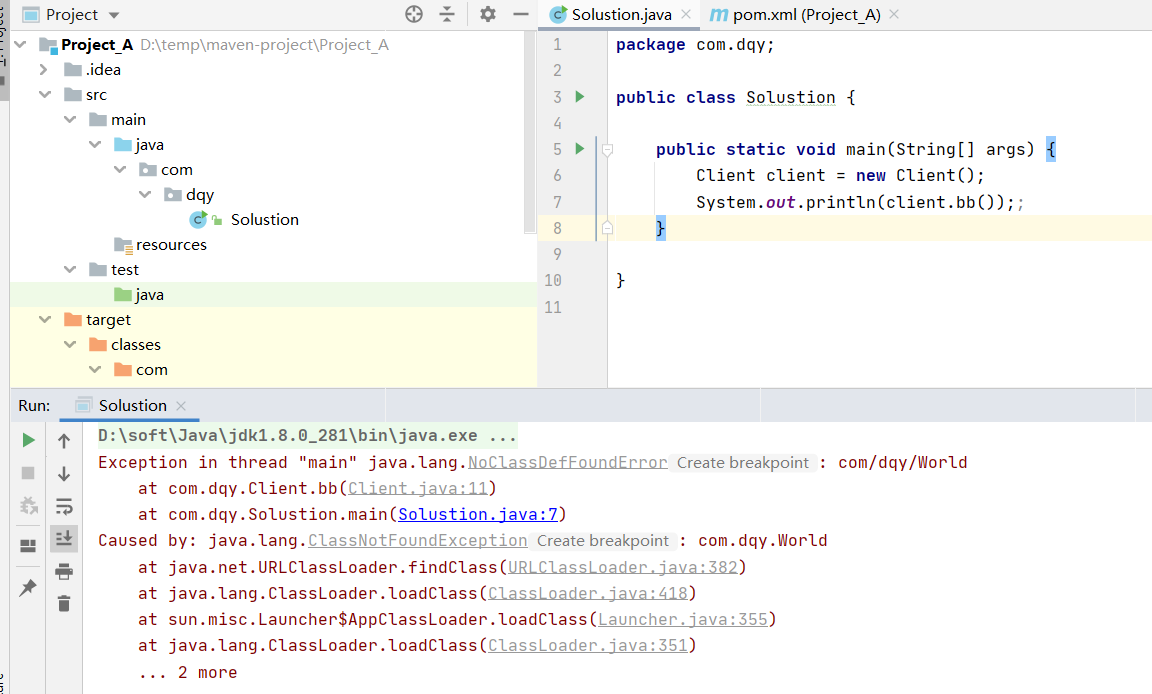
Task: Expand the .idea folder
Action: [43, 70]
